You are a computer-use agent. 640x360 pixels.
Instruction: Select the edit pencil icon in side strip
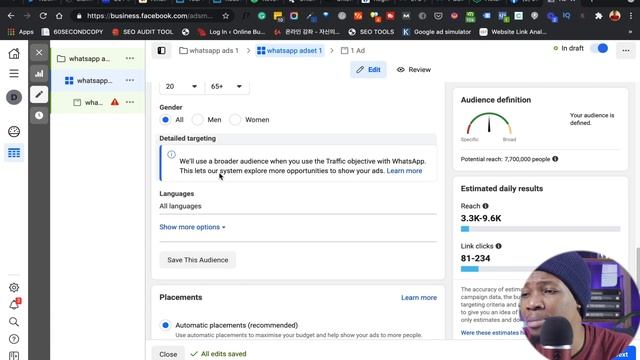(x=39, y=95)
